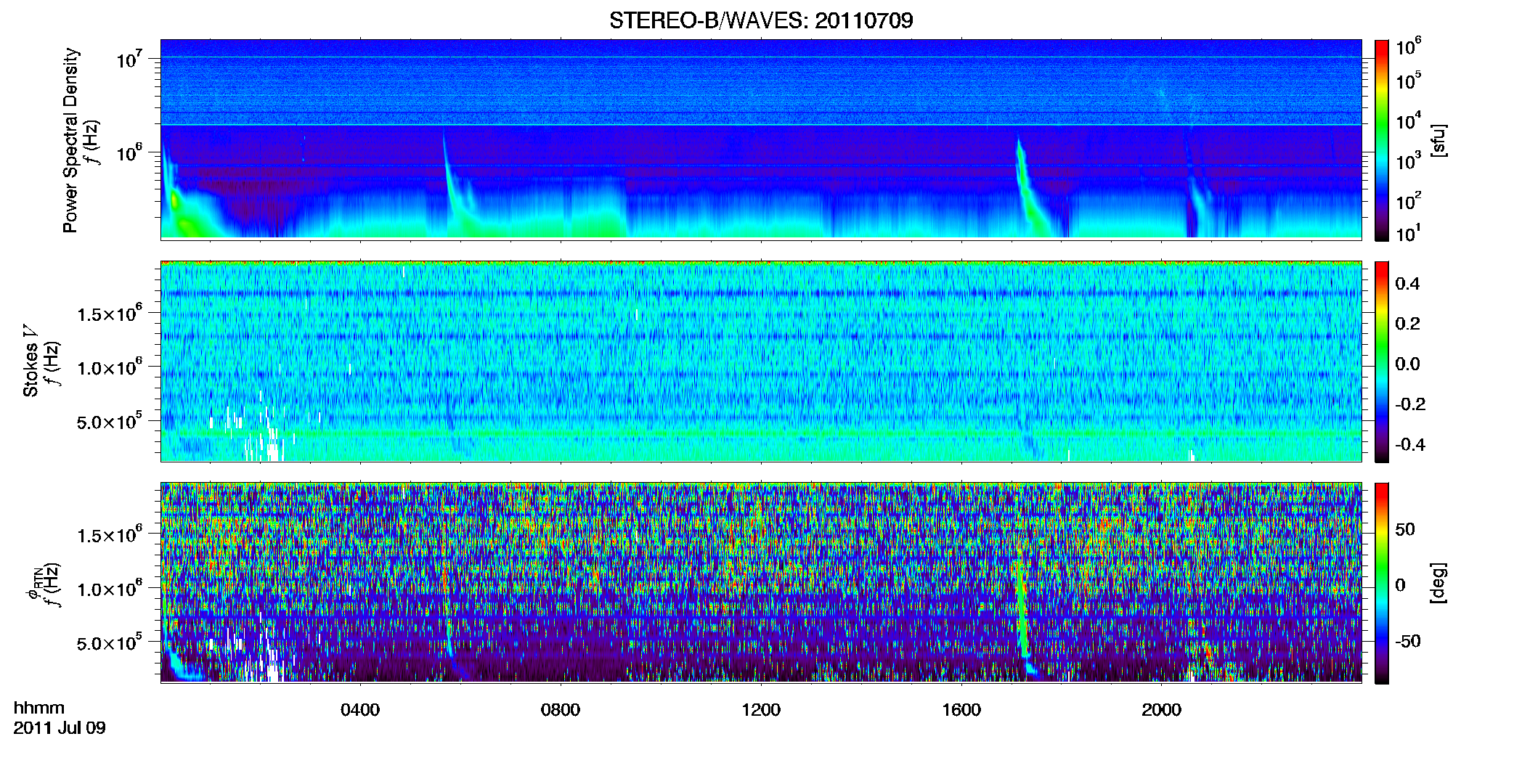Screen dimensions: 1522x784
Task: Select 10^1 on the sfu color scale
Action: point(1409,233)
